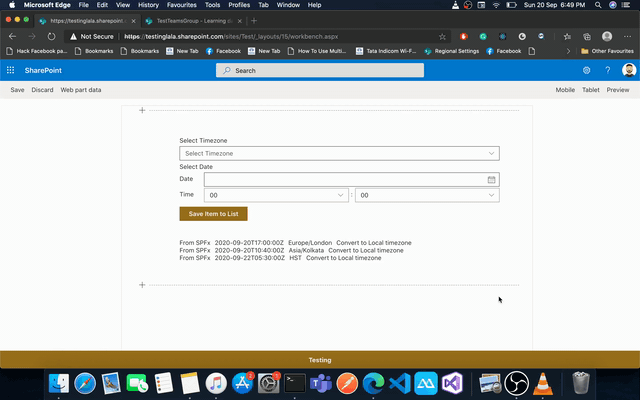Open the History menu
Screen dimensions: 640x400
coord(148,5)
